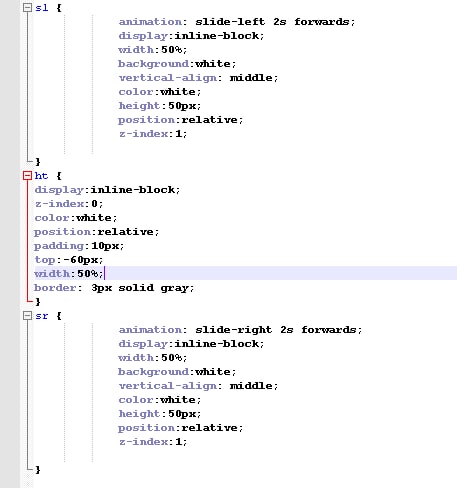This screenshot has height=488, width=457.
Task: Click closing brace of ht block
Action: pos(38,302)
